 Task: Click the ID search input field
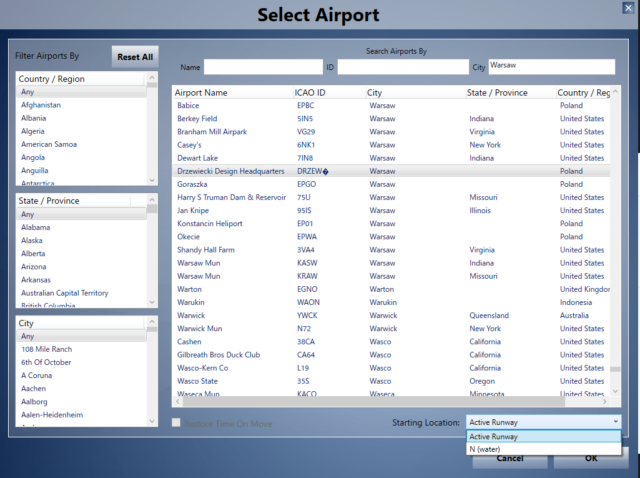coord(401,67)
